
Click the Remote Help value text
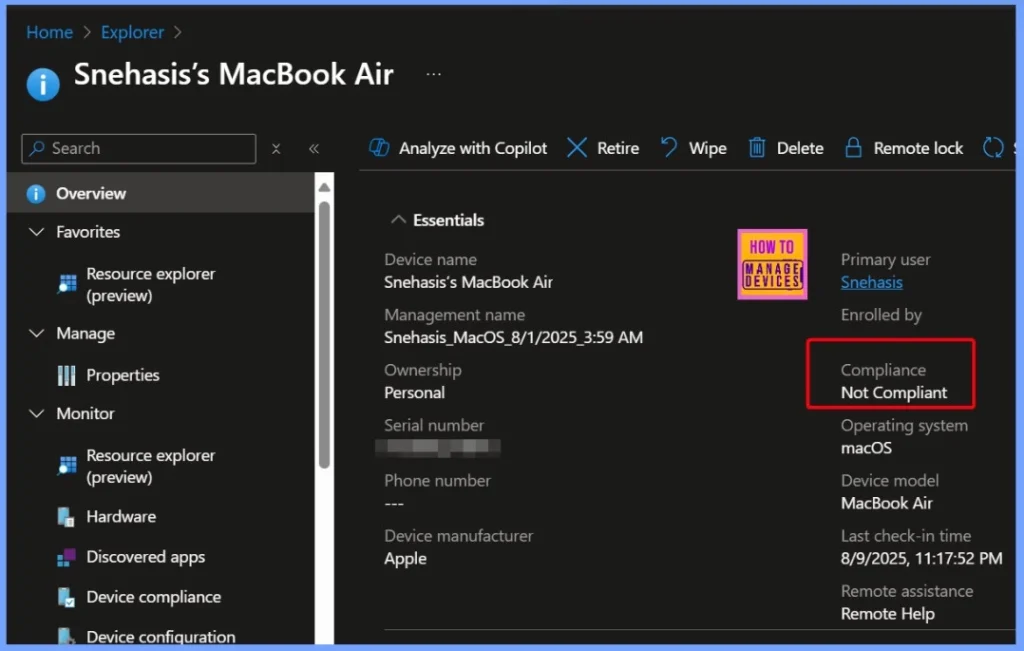[888, 614]
